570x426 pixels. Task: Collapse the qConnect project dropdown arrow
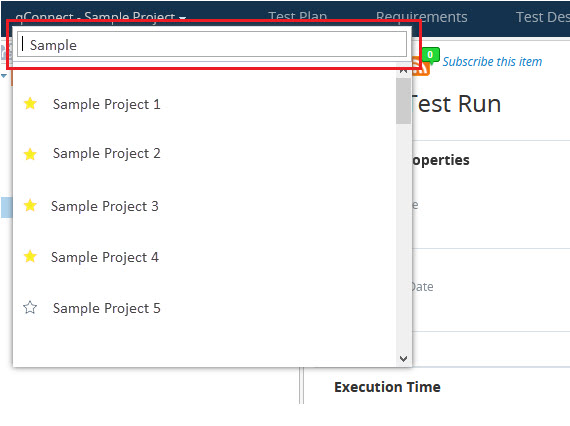point(182,17)
